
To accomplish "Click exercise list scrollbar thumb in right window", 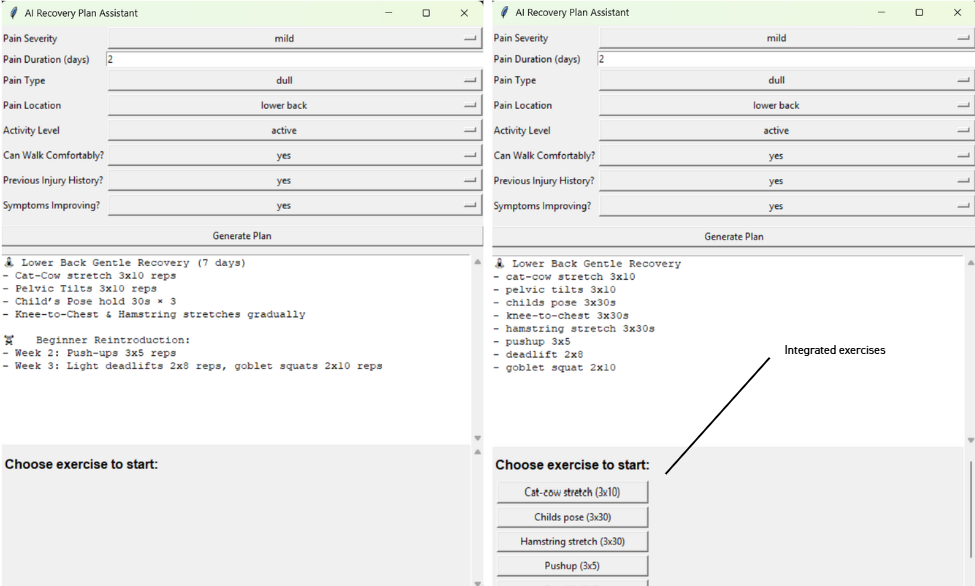I will tap(970, 509).
